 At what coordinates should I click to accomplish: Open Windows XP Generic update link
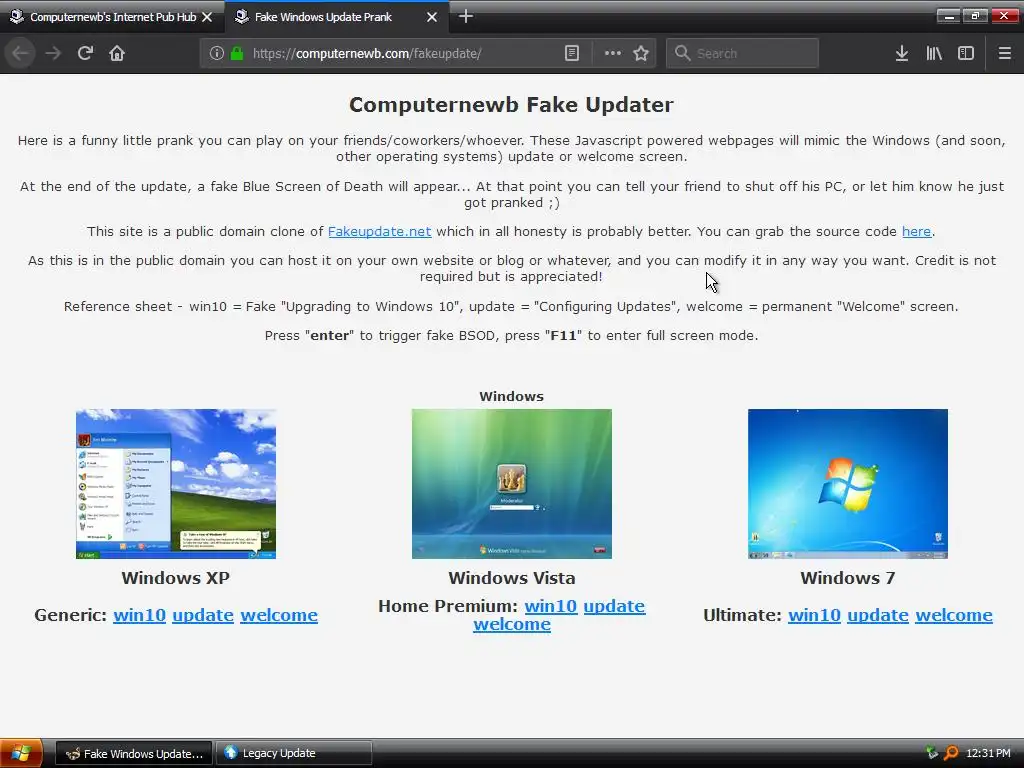tap(203, 615)
